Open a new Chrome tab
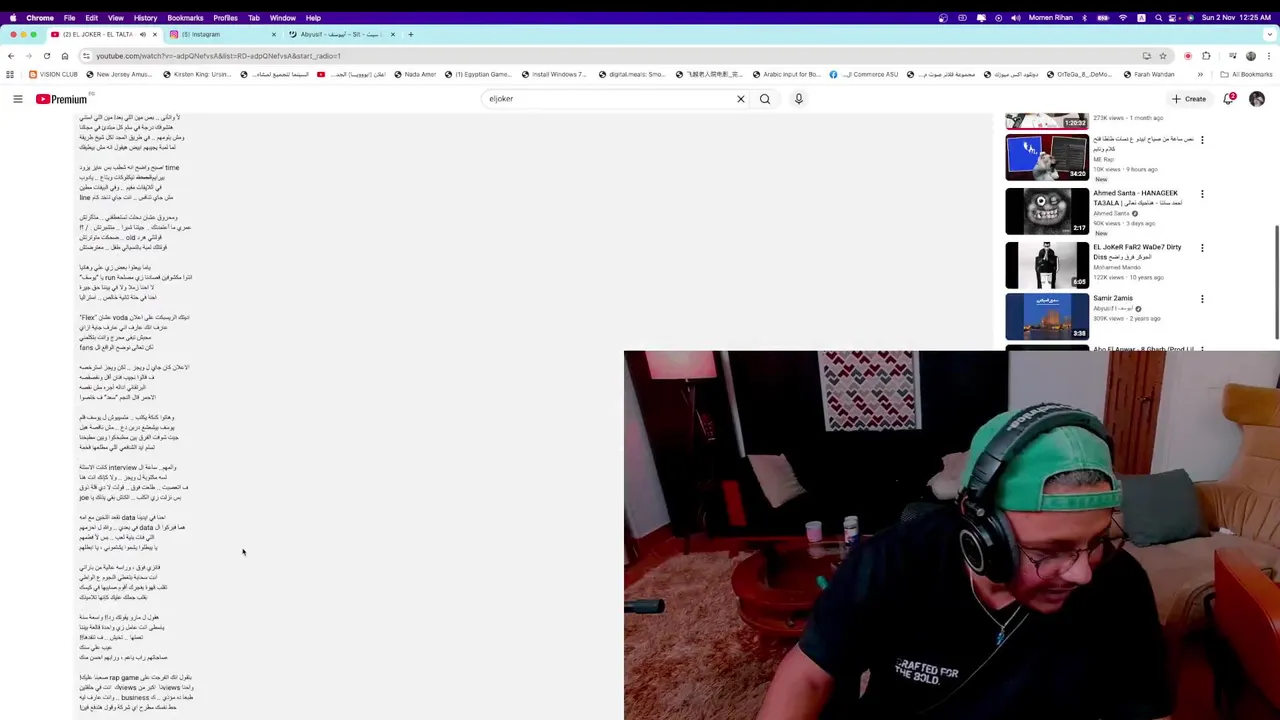 click(410, 34)
